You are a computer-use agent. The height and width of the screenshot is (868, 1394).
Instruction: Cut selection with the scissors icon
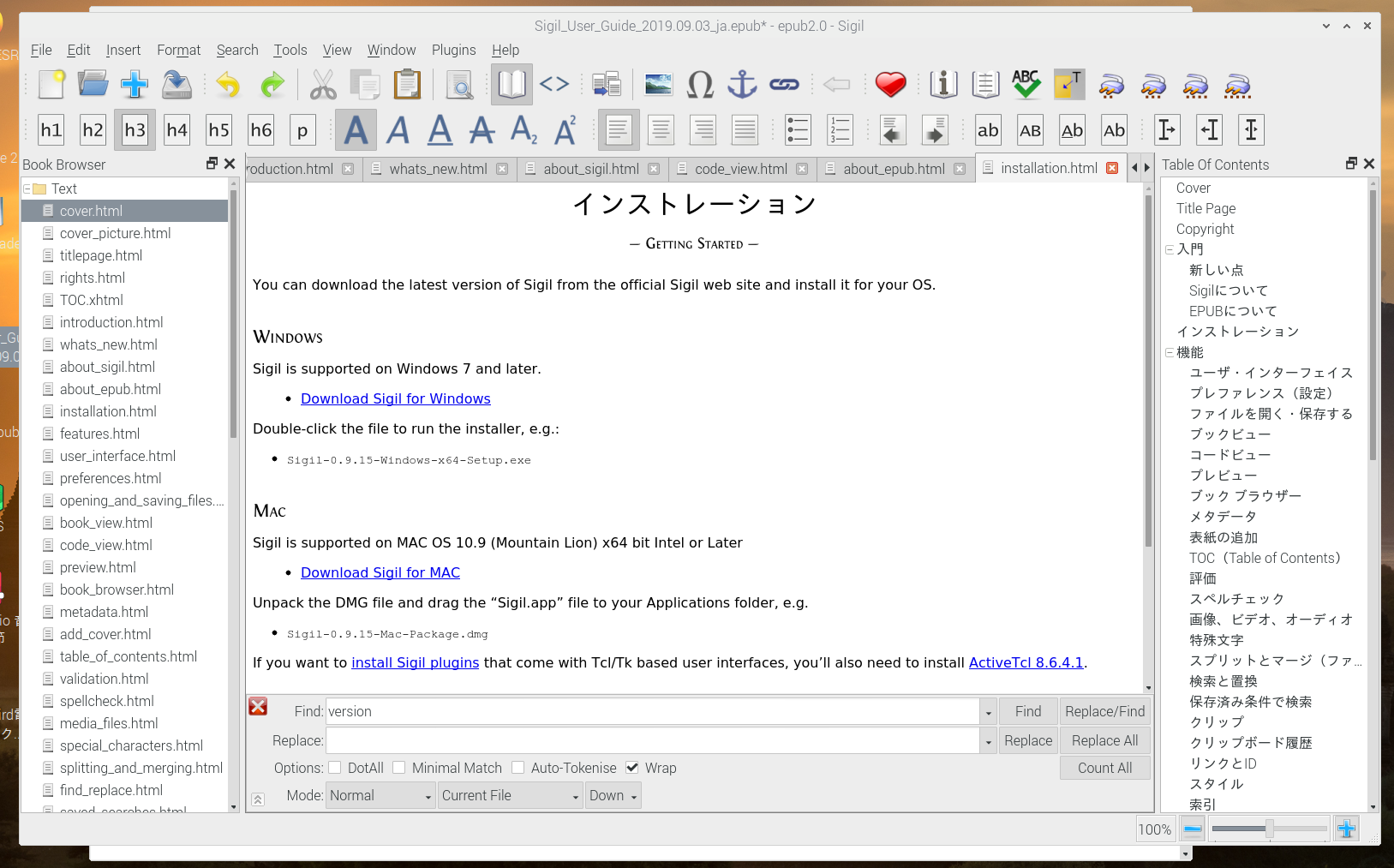click(323, 85)
